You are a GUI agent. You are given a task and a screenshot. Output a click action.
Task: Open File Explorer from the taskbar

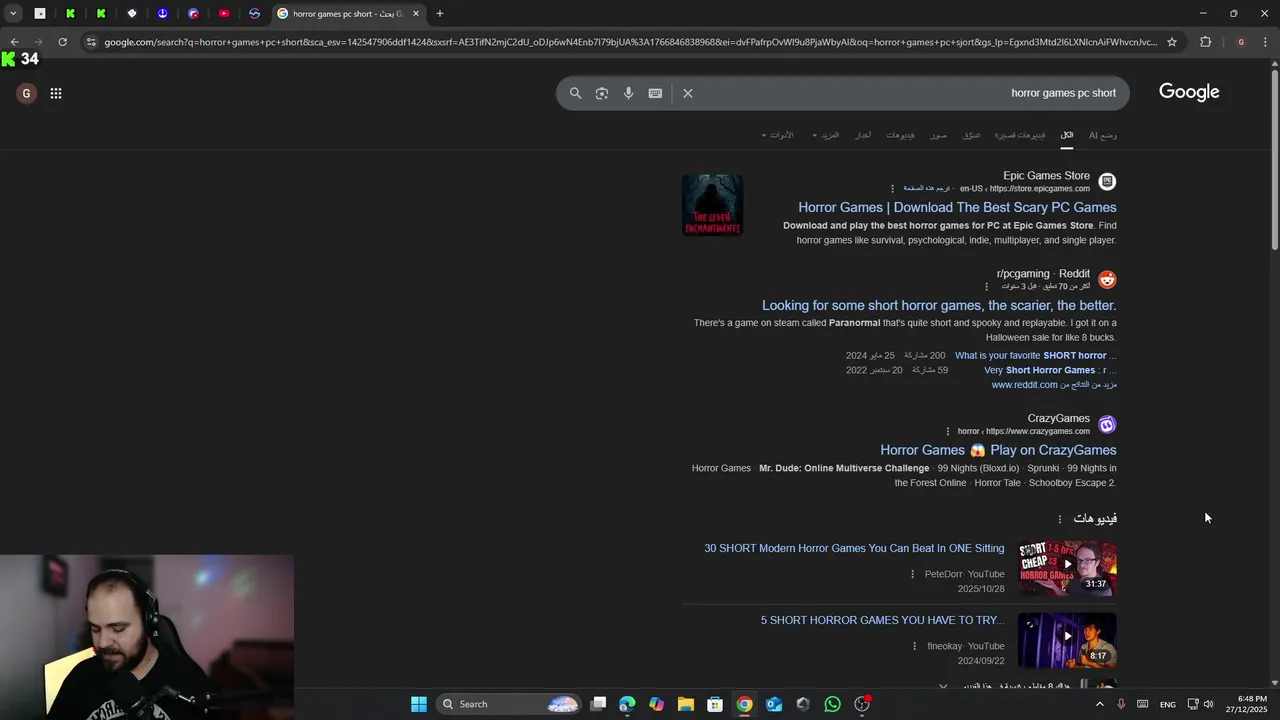pyautogui.click(x=685, y=704)
